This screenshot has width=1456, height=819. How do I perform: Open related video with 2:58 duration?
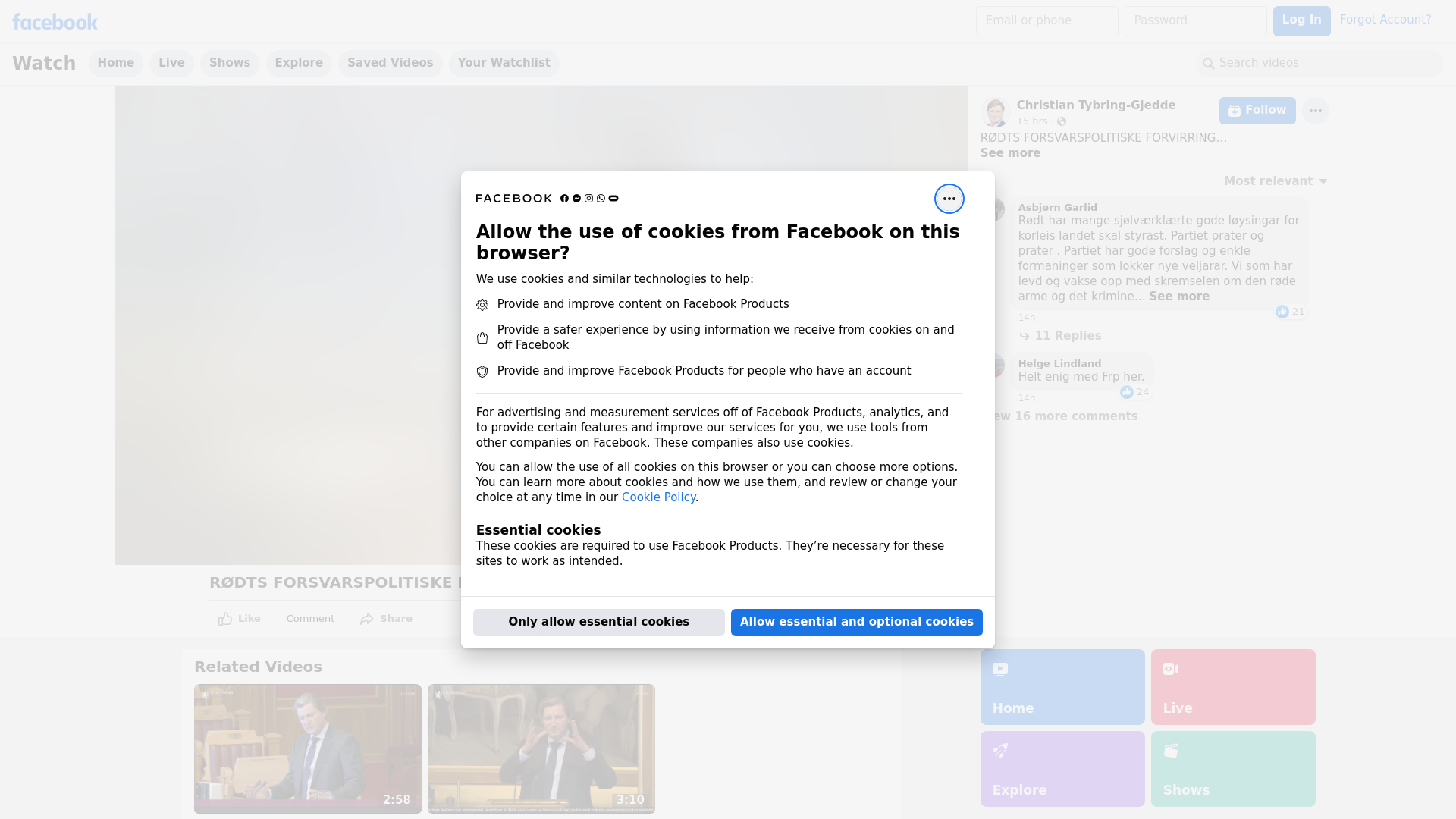[x=308, y=749]
